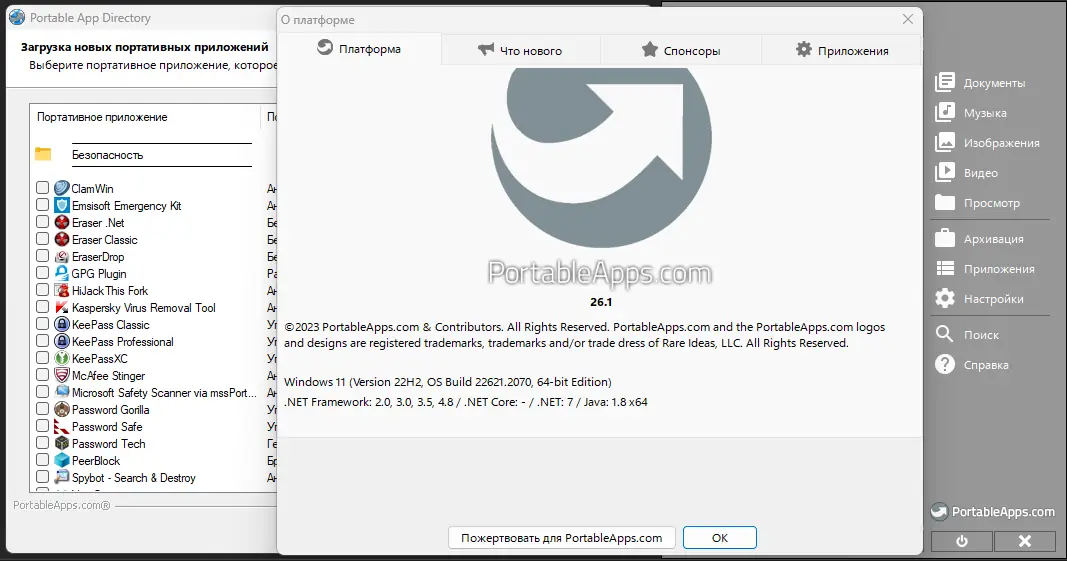The image size is (1067, 561).
Task: Open the Настройки gear icon
Action: 945,298
